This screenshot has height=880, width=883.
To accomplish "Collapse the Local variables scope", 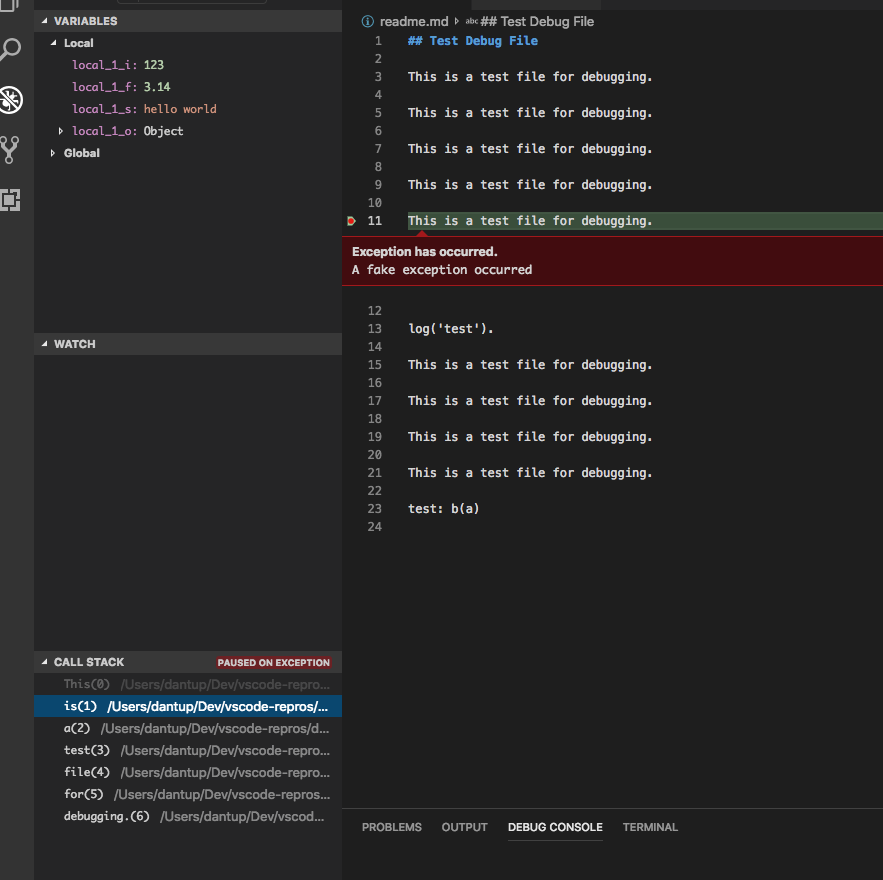I will (52, 42).
